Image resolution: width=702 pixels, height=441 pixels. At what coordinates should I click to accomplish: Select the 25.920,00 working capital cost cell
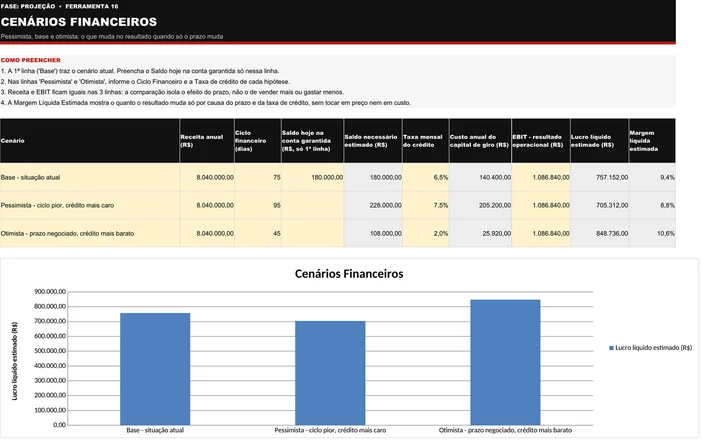click(480, 233)
